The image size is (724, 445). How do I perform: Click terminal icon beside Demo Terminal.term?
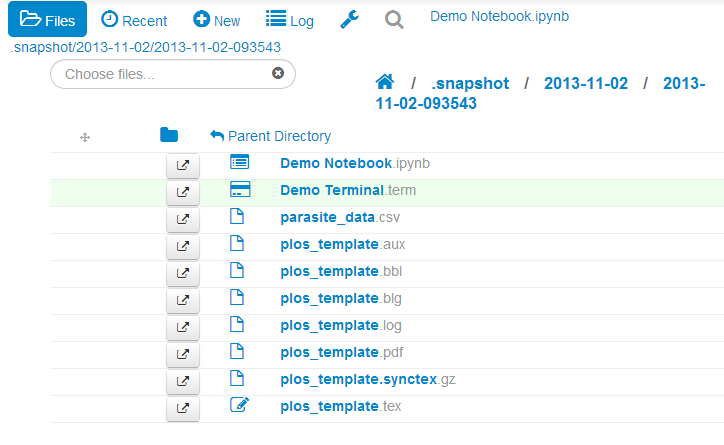[239, 189]
